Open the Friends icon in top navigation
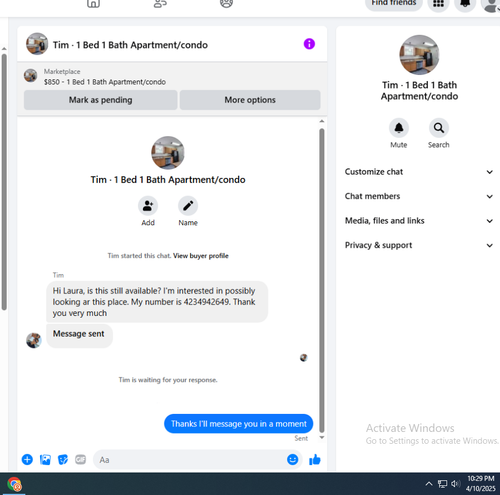500x495 pixels. pos(160,3)
